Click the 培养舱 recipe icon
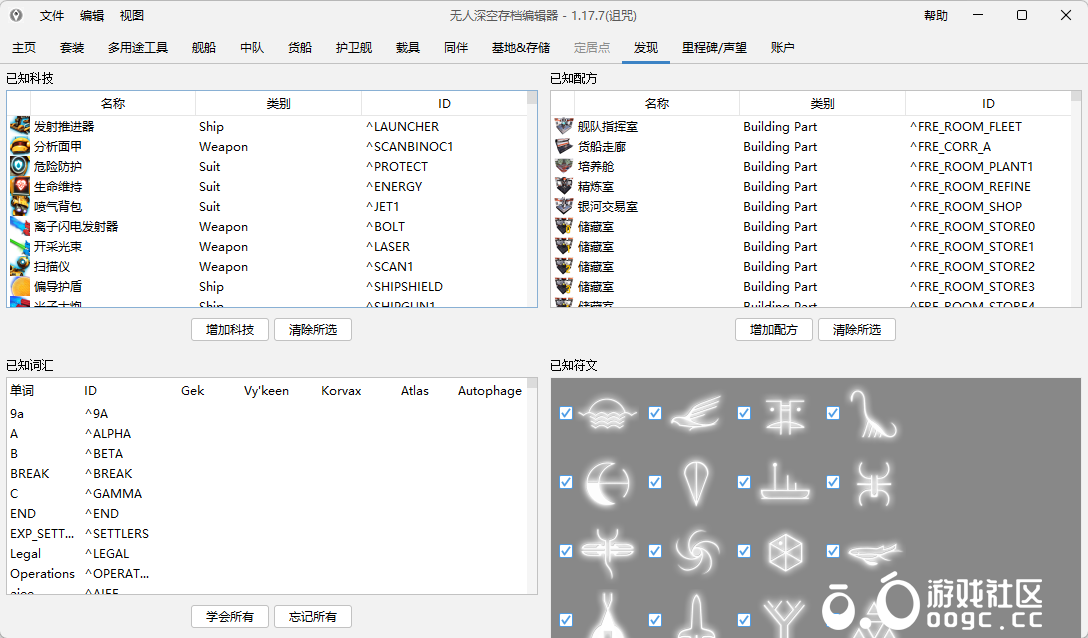 (x=564, y=167)
